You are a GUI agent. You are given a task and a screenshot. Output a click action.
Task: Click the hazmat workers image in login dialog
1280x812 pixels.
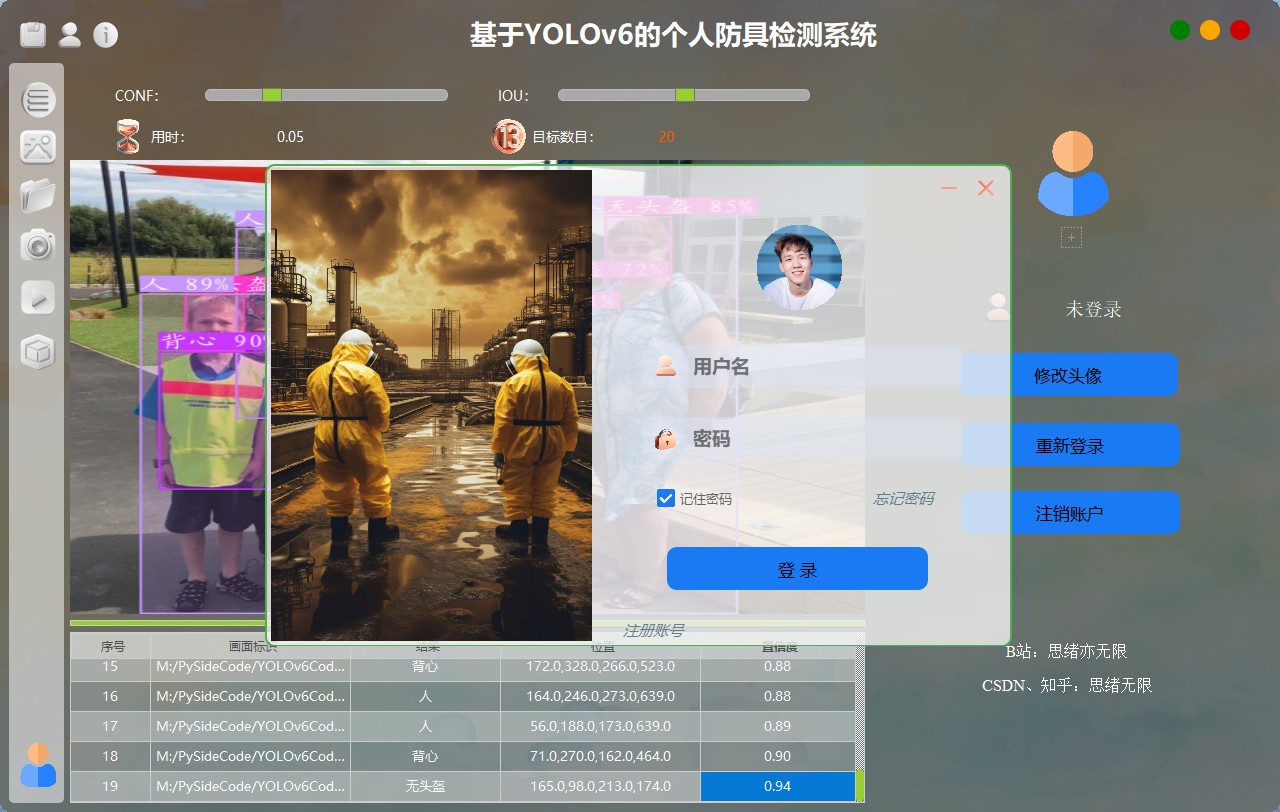click(x=432, y=405)
